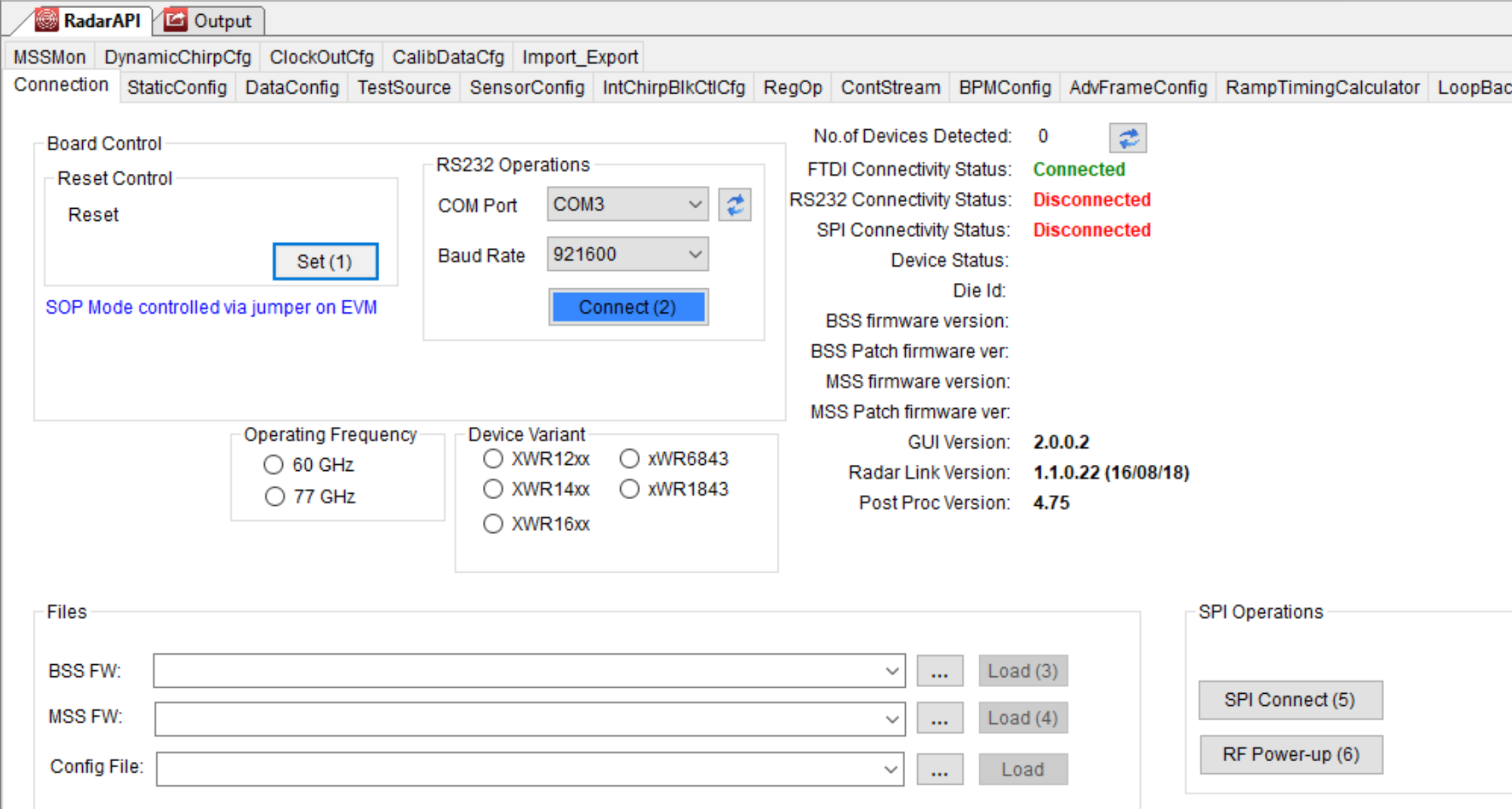
Task: Browse for BSS FW file
Action: tap(940, 672)
